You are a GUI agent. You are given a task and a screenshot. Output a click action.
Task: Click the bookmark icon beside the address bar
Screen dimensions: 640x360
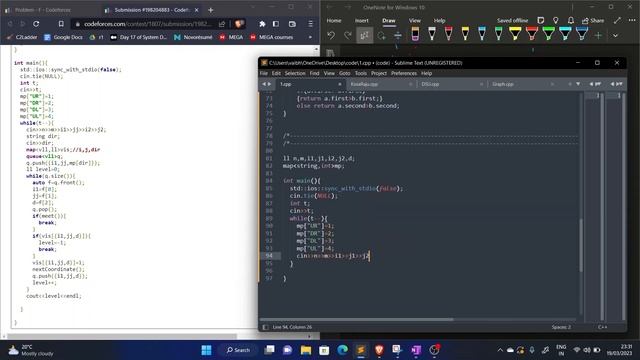[x=61, y=24]
